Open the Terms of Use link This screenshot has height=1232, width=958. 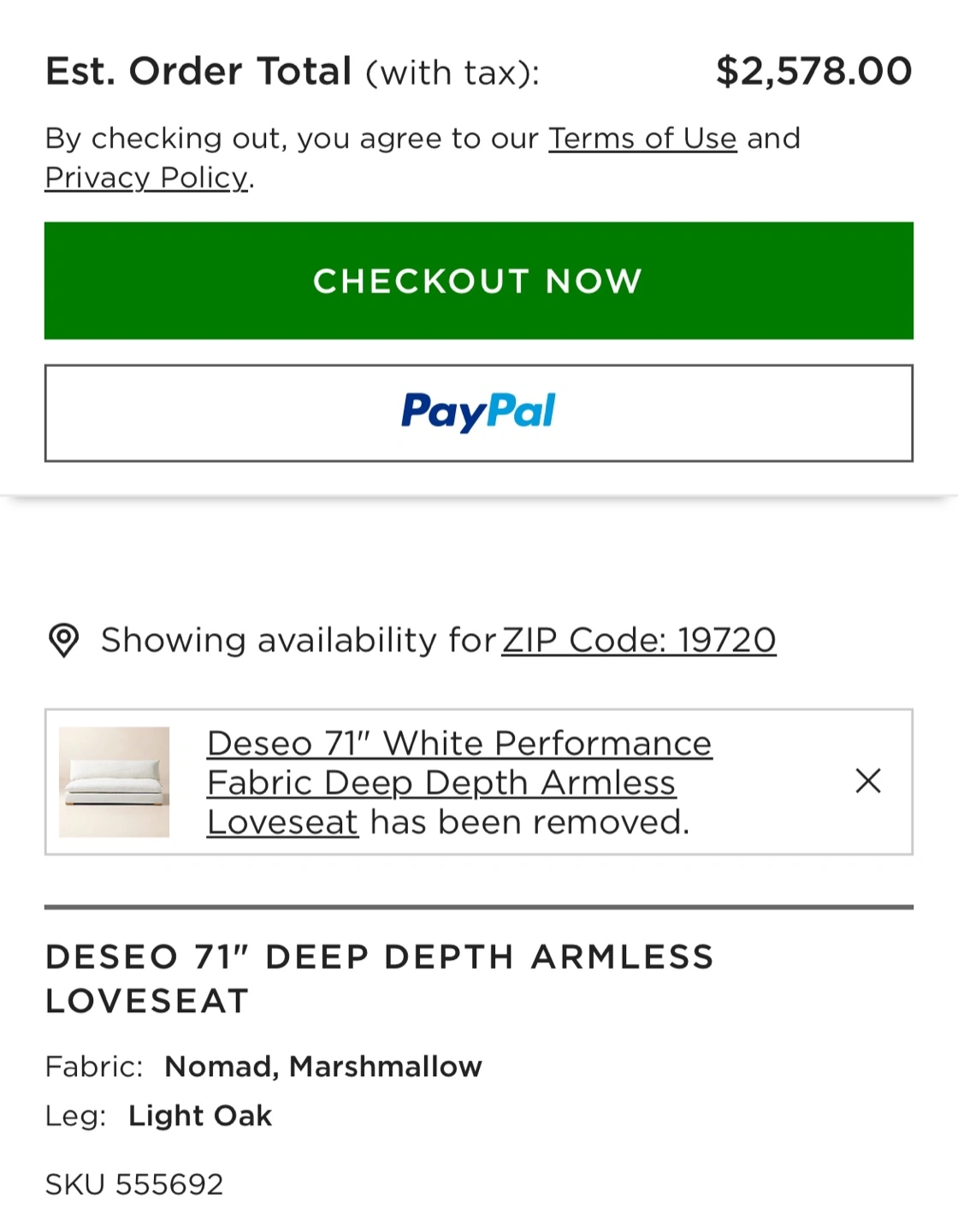(642, 138)
